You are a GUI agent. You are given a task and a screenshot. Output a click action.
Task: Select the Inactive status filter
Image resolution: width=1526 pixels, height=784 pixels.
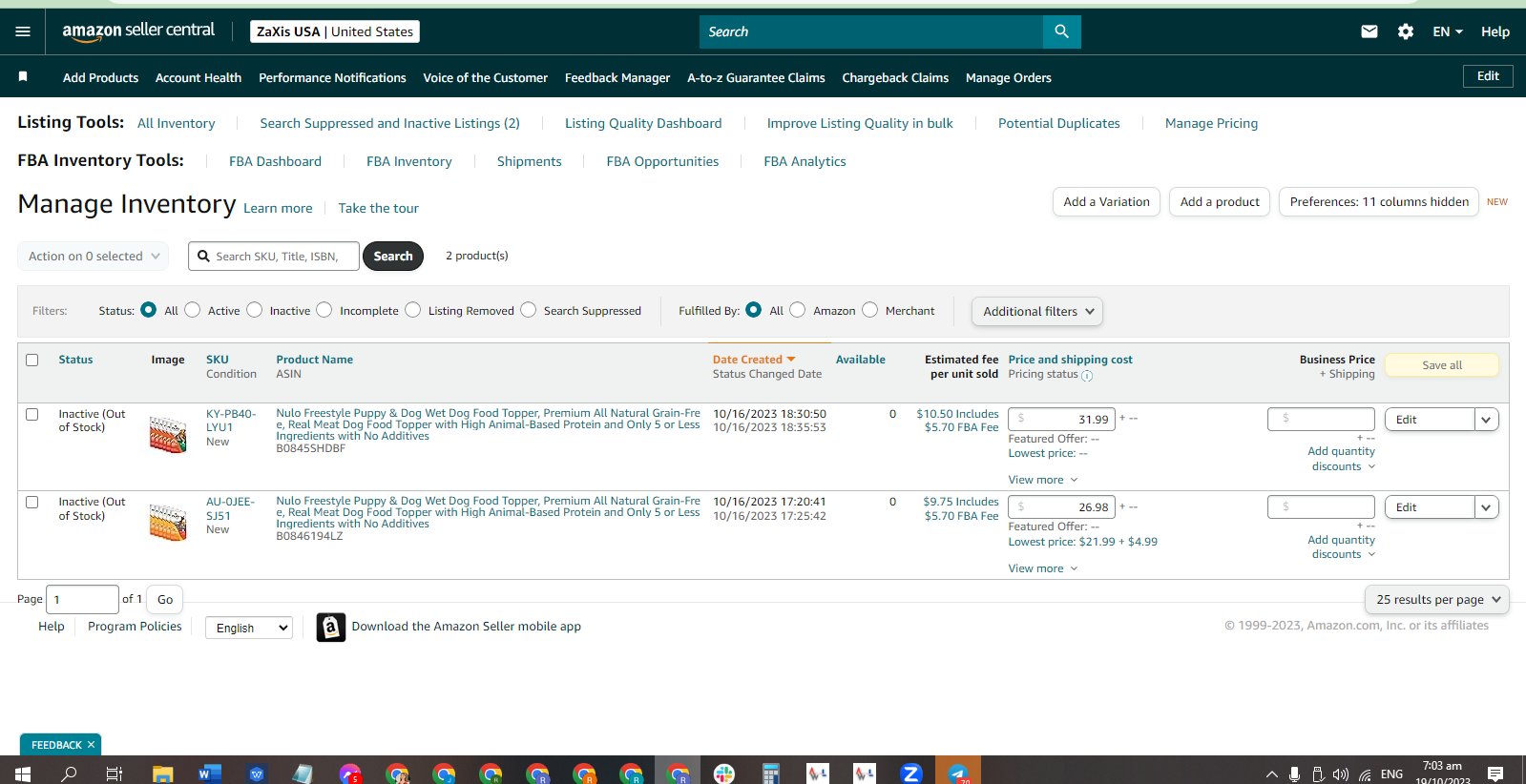tap(255, 310)
